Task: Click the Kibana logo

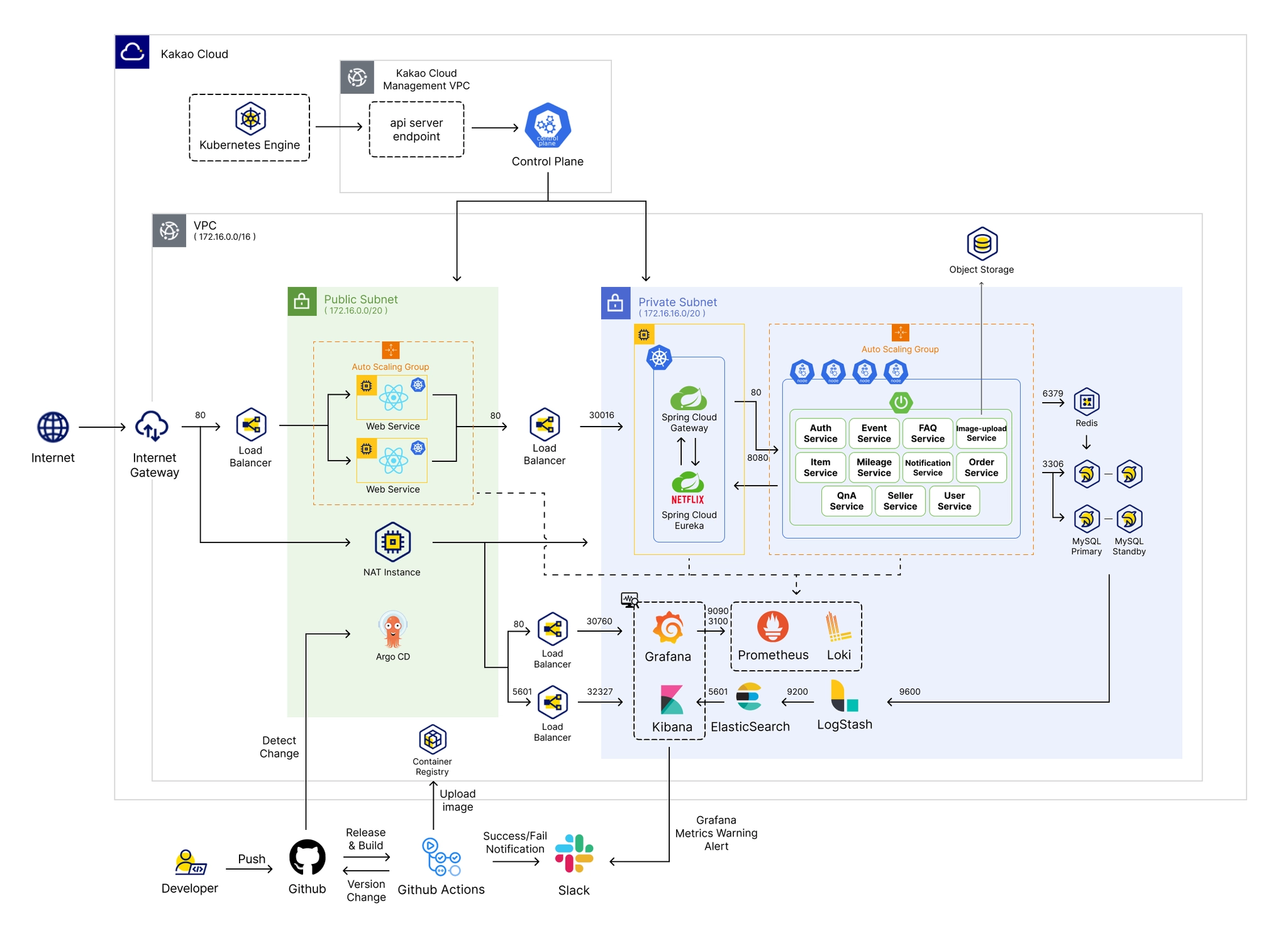Action: tap(671, 700)
